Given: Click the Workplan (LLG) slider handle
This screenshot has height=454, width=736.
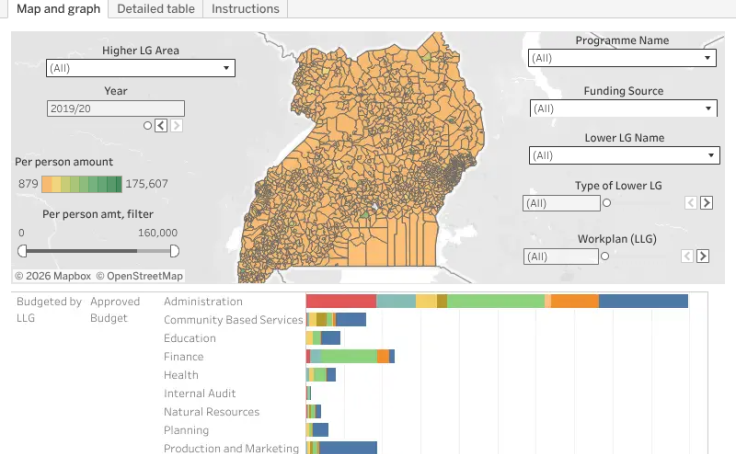Looking at the screenshot, I should [x=605, y=256].
